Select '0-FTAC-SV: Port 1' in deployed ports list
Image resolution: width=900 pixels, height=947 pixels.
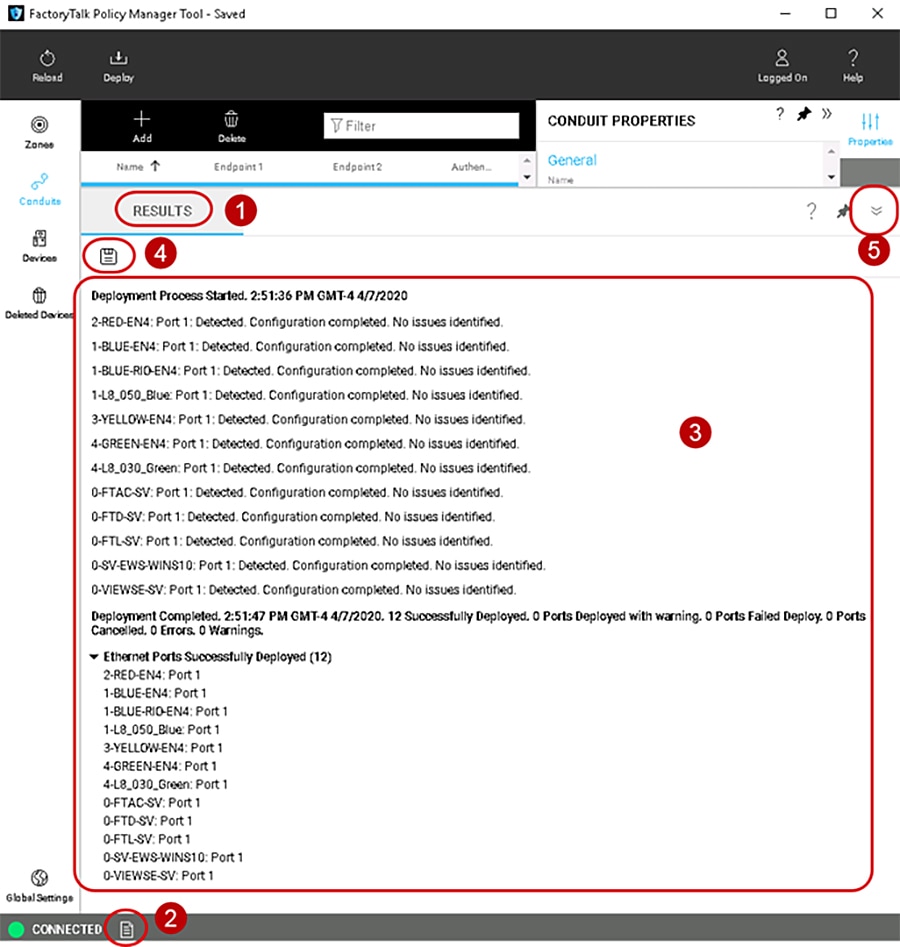(x=152, y=803)
